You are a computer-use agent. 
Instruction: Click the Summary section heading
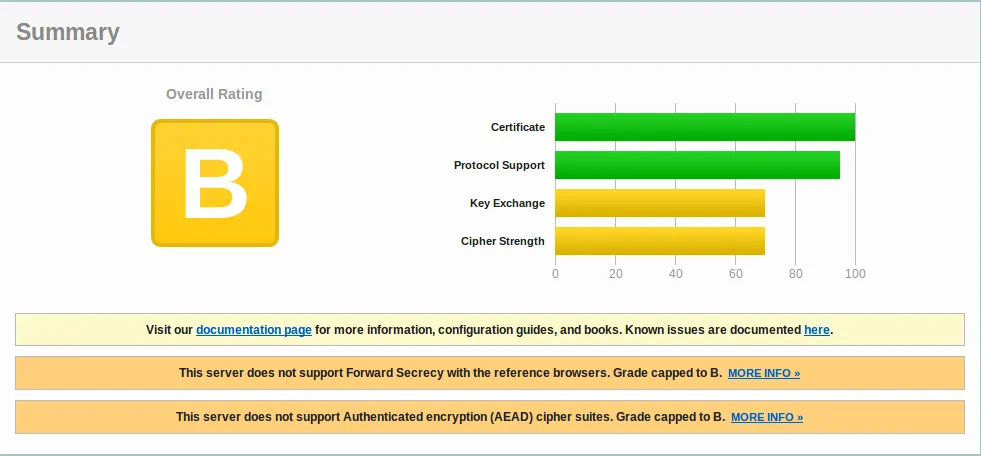click(68, 32)
